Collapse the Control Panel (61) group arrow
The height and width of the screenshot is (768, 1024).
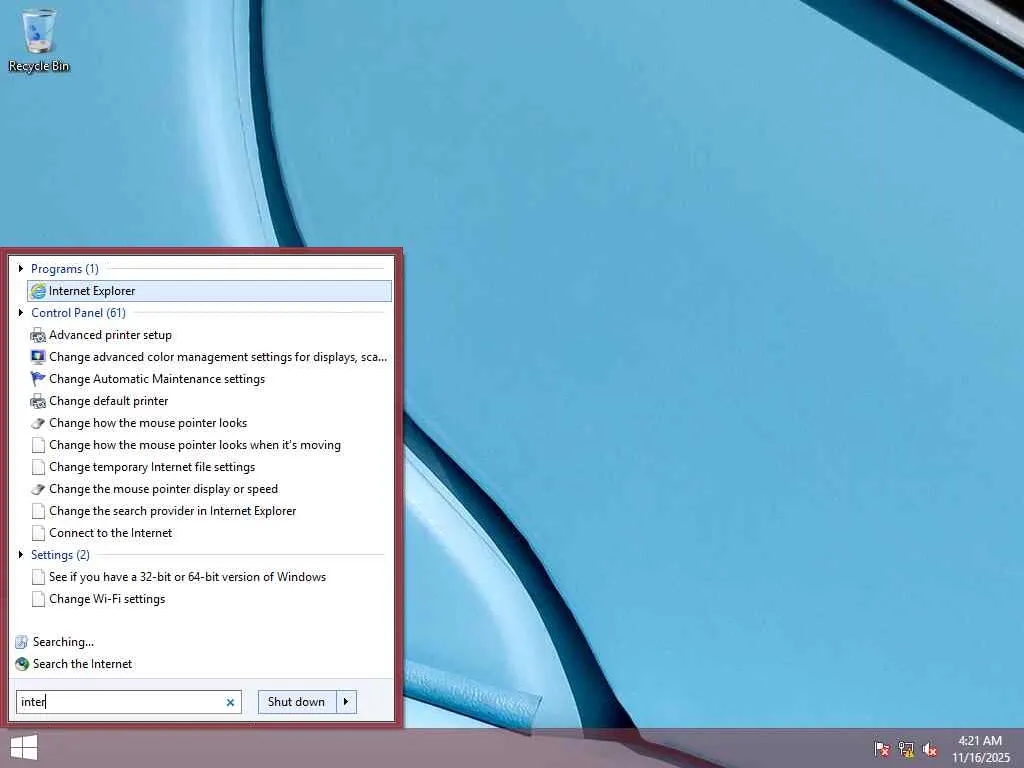[x=21, y=313]
